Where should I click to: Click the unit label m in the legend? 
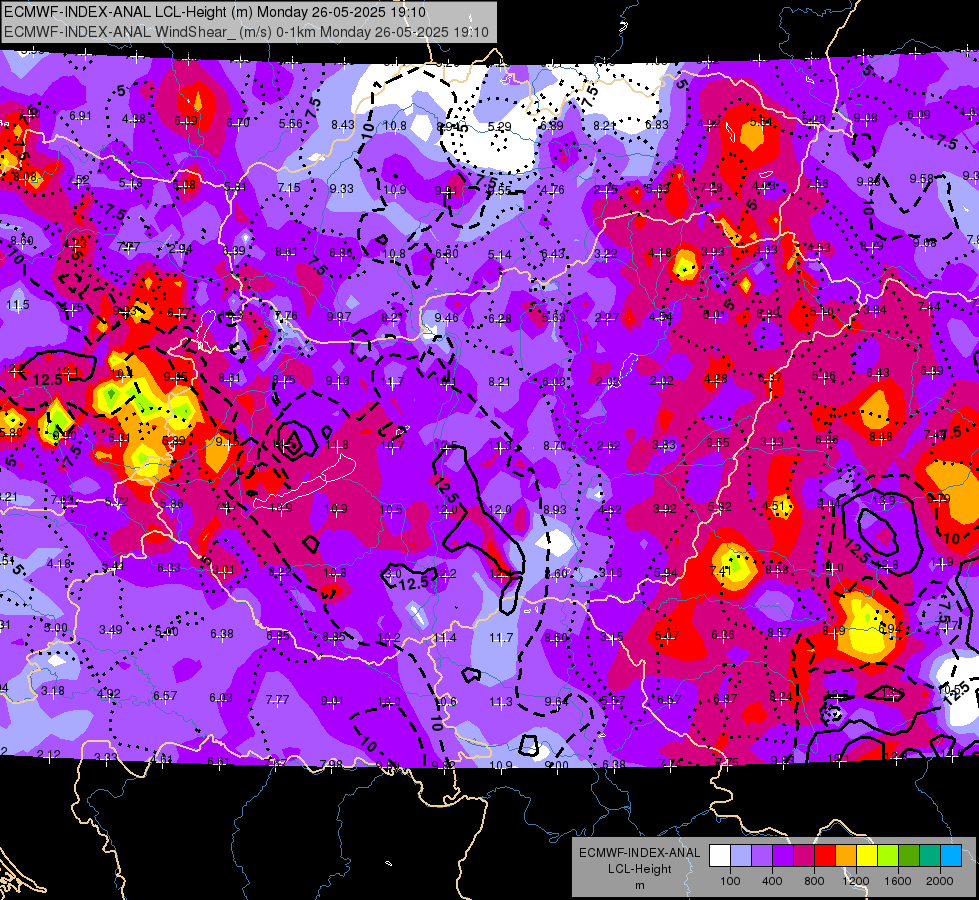point(639,885)
